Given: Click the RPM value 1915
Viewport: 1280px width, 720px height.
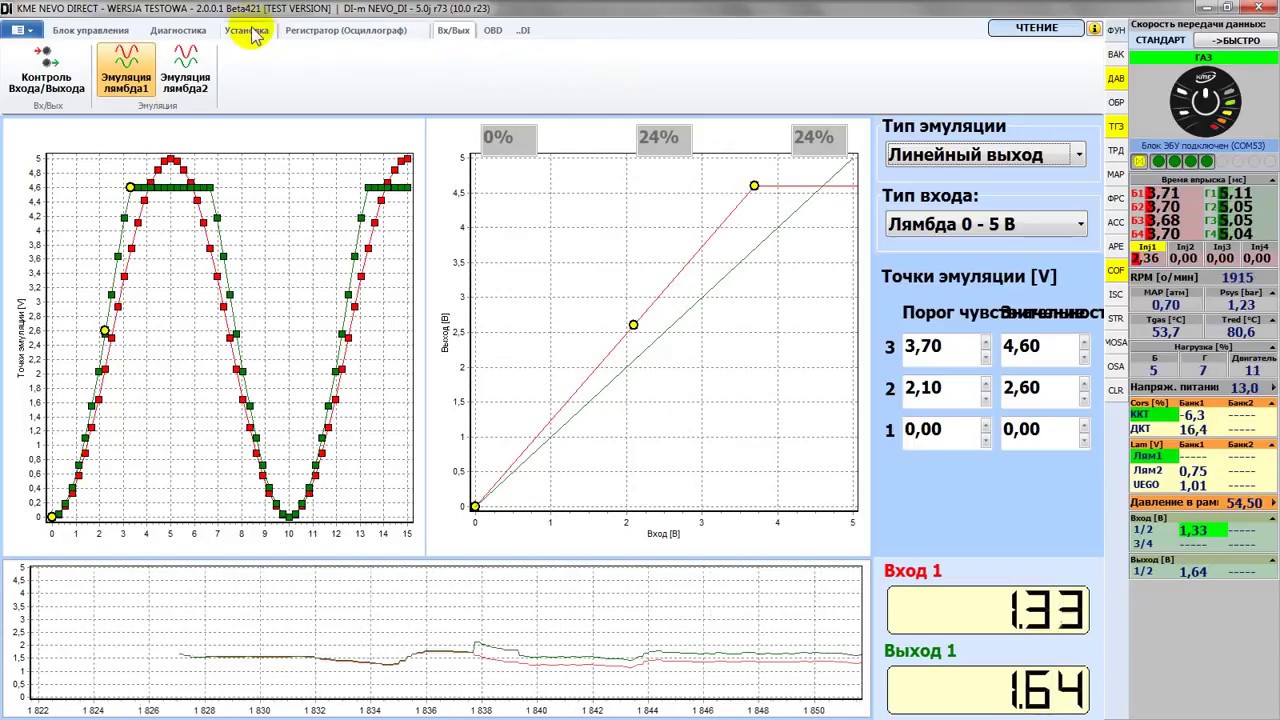Looking at the screenshot, I should (x=1237, y=278).
